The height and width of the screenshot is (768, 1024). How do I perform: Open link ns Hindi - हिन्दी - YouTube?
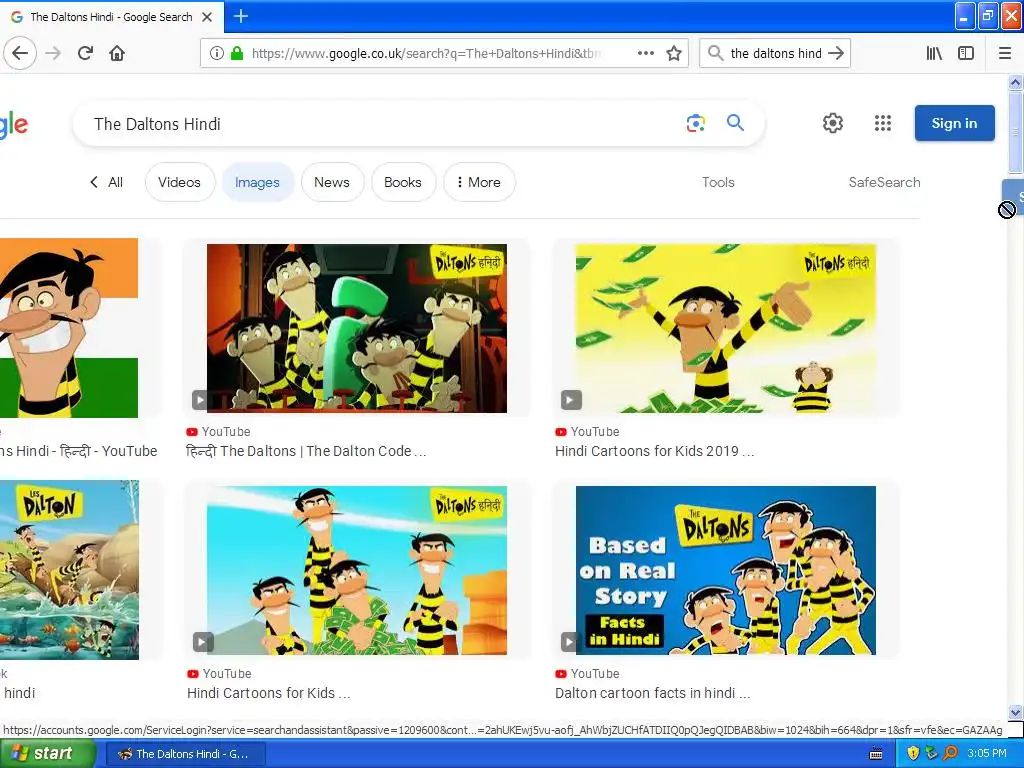click(x=78, y=451)
